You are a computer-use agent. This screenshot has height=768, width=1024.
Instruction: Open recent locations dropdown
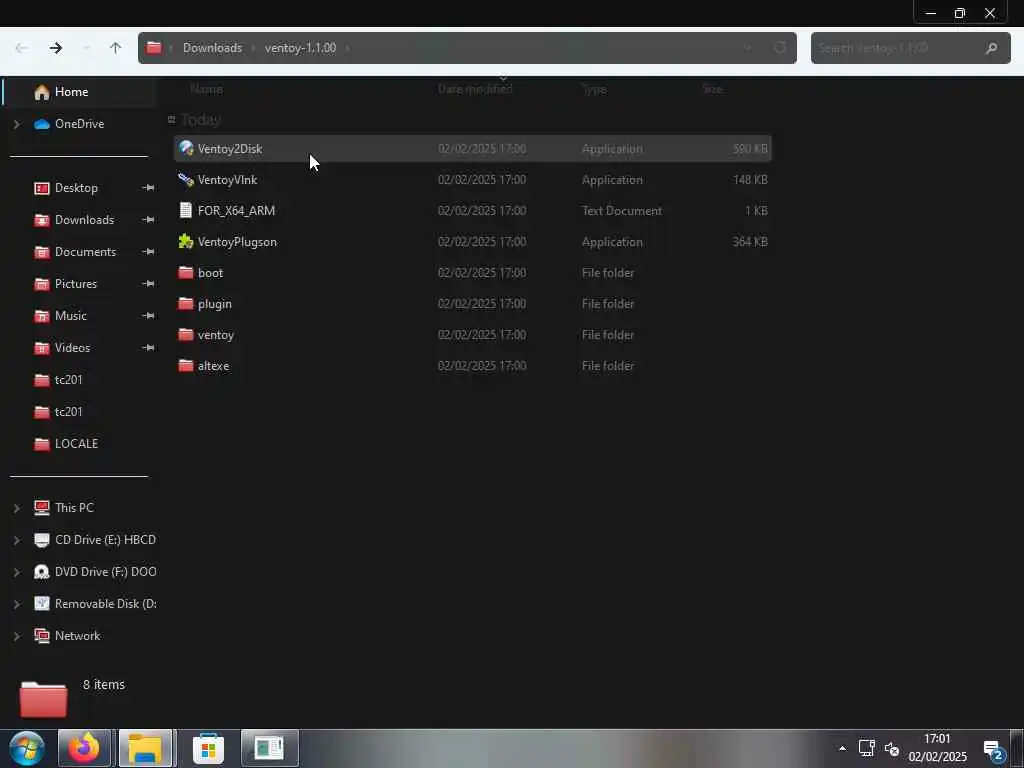tap(86, 48)
